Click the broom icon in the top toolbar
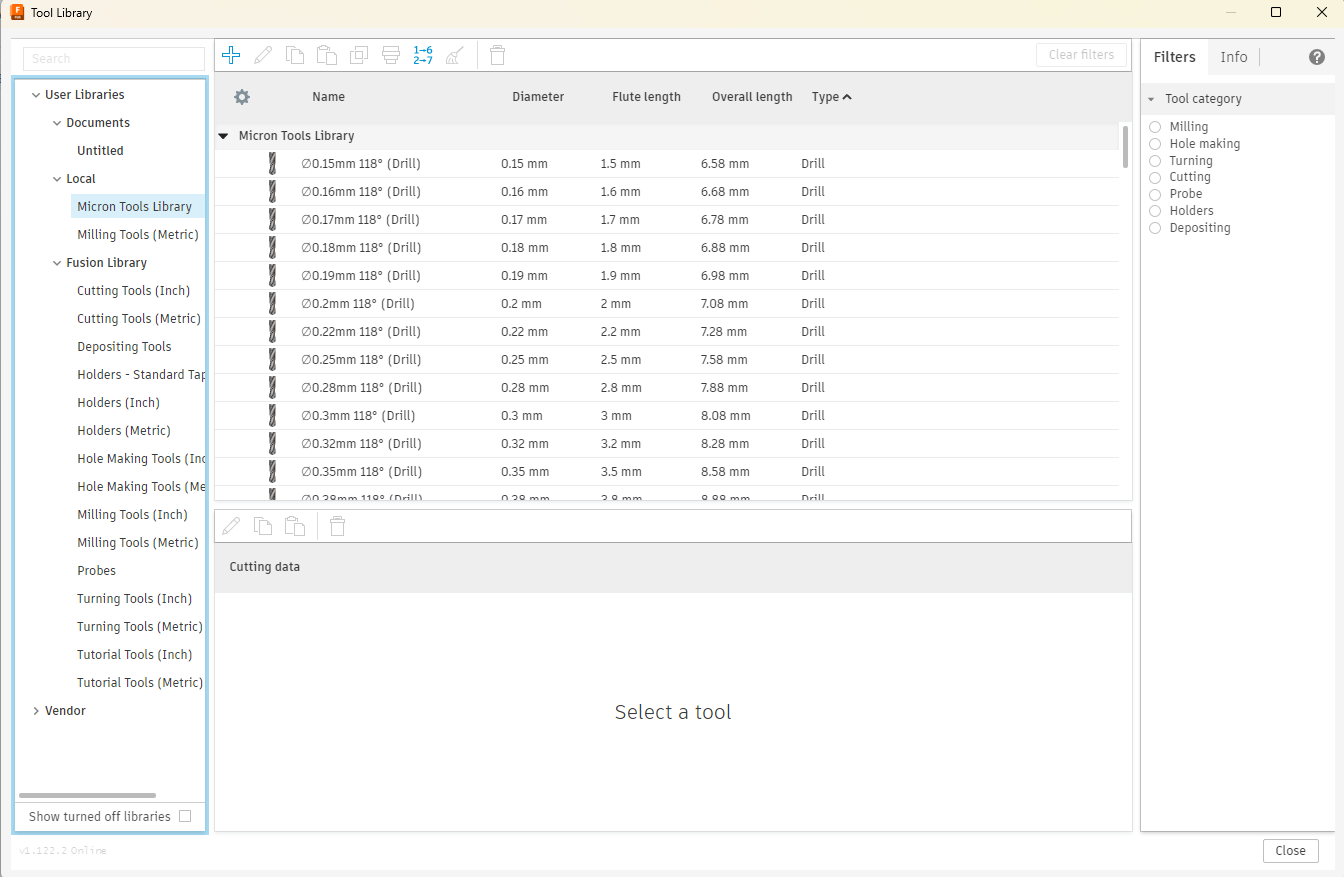Image resolution: width=1344 pixels, height=877 pixels. pos(455,55)
